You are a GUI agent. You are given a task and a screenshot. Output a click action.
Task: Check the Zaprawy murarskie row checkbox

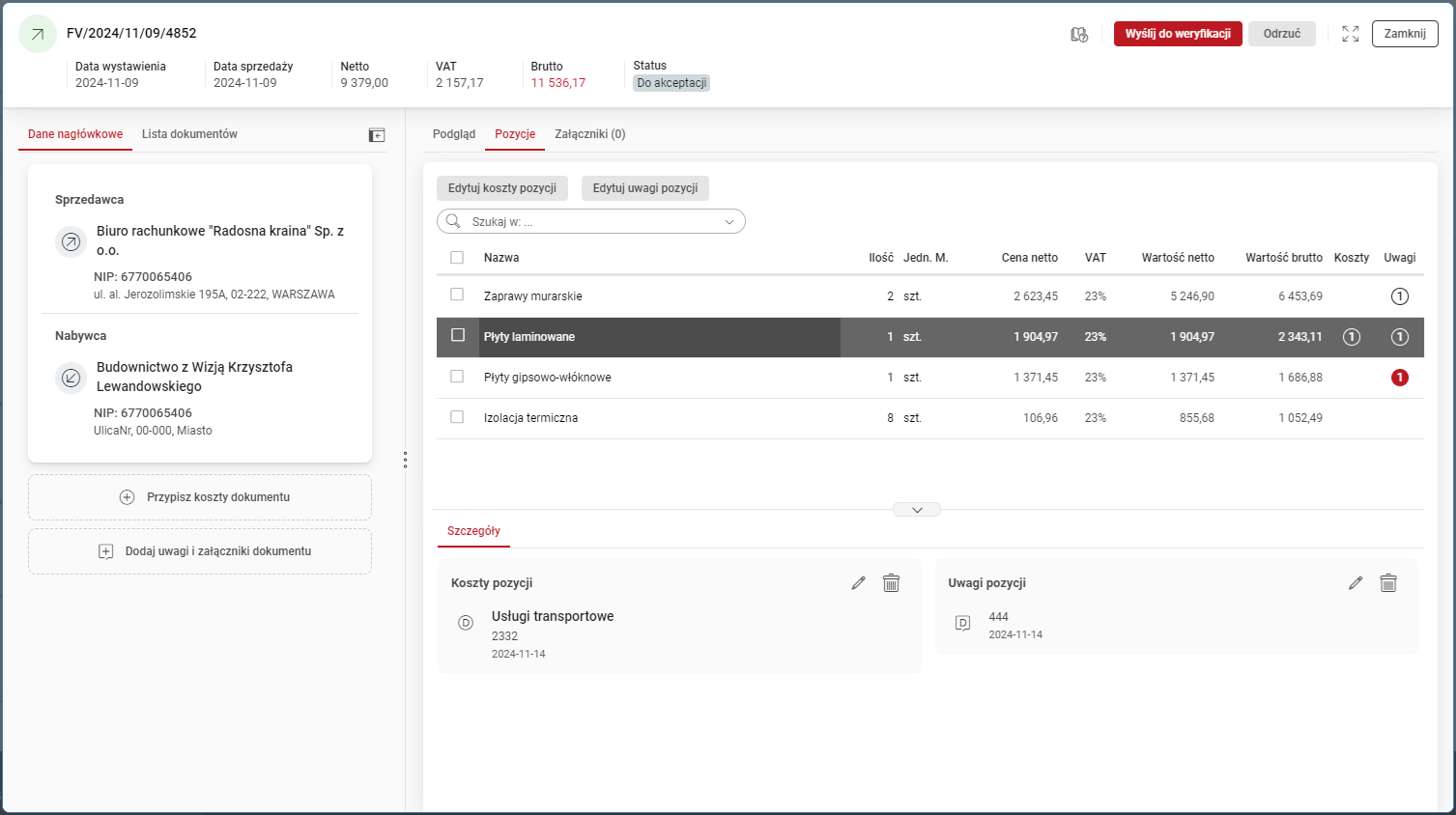pyautogui.click(x=457, y=295)
